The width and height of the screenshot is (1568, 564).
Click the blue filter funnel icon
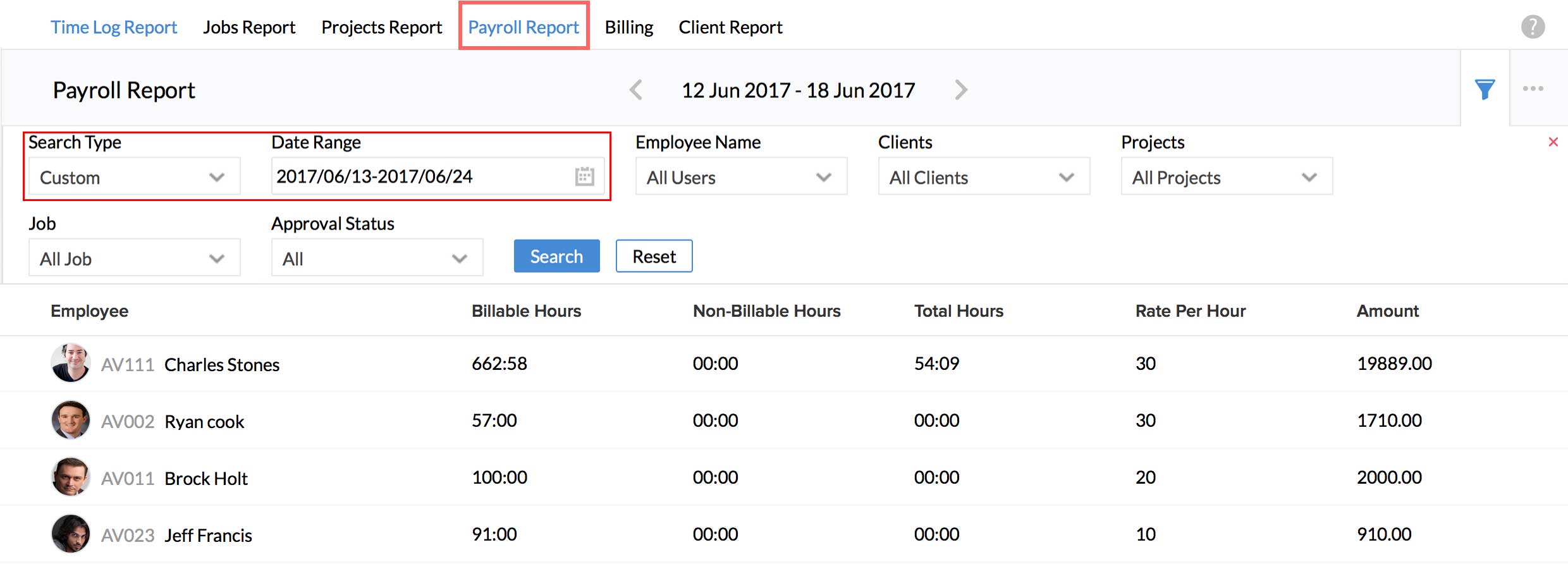point(1485,89)
